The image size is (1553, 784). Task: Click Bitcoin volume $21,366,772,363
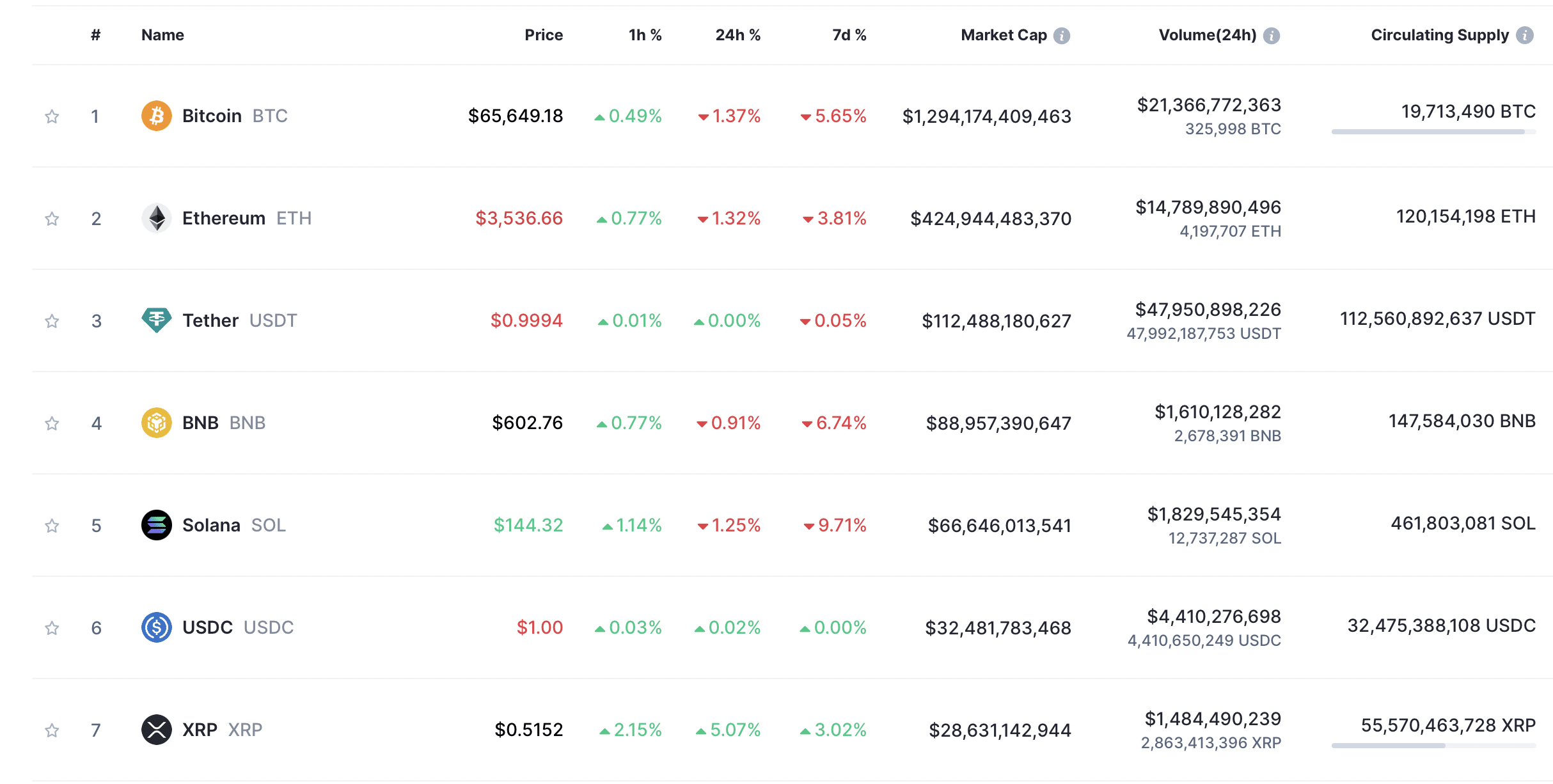click(1209, 105)
